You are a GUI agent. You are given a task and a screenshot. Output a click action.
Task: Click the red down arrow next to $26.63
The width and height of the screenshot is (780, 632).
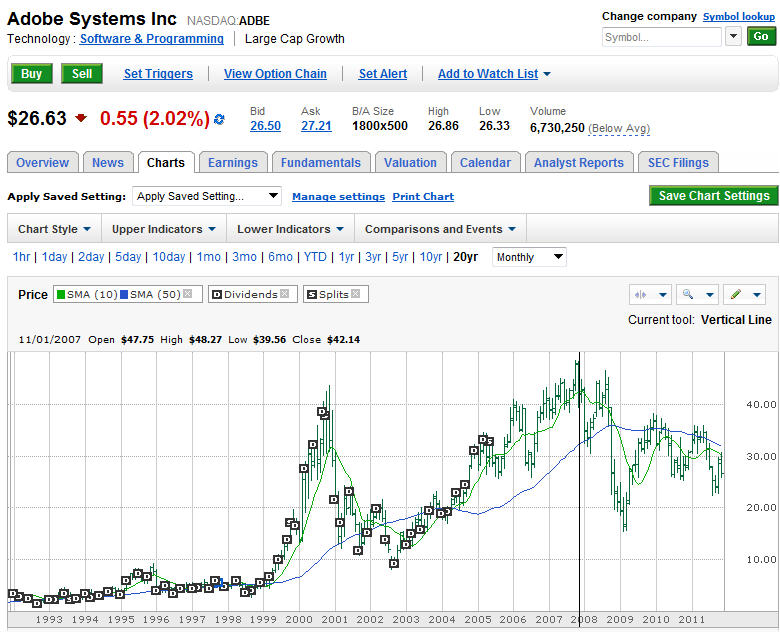click(81, 118)
